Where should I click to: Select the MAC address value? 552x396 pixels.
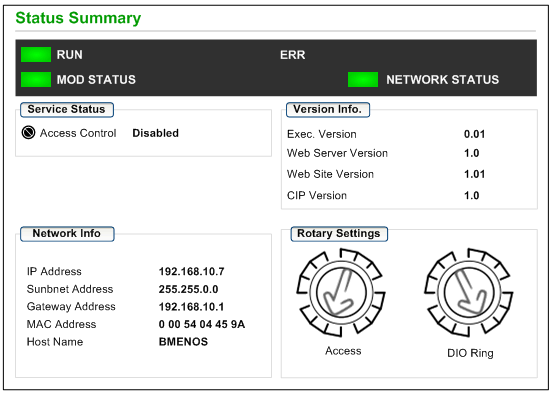pos(202,324)
